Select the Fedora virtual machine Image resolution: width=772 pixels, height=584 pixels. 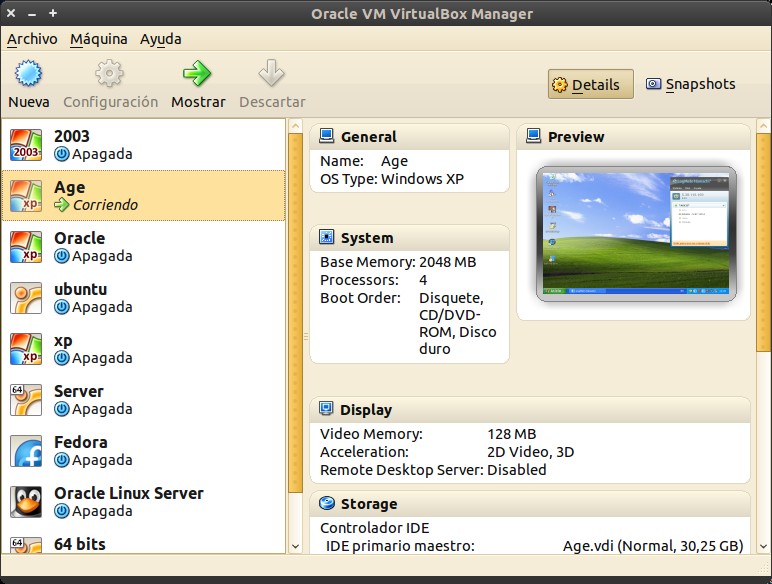click(x=144, y=451)
